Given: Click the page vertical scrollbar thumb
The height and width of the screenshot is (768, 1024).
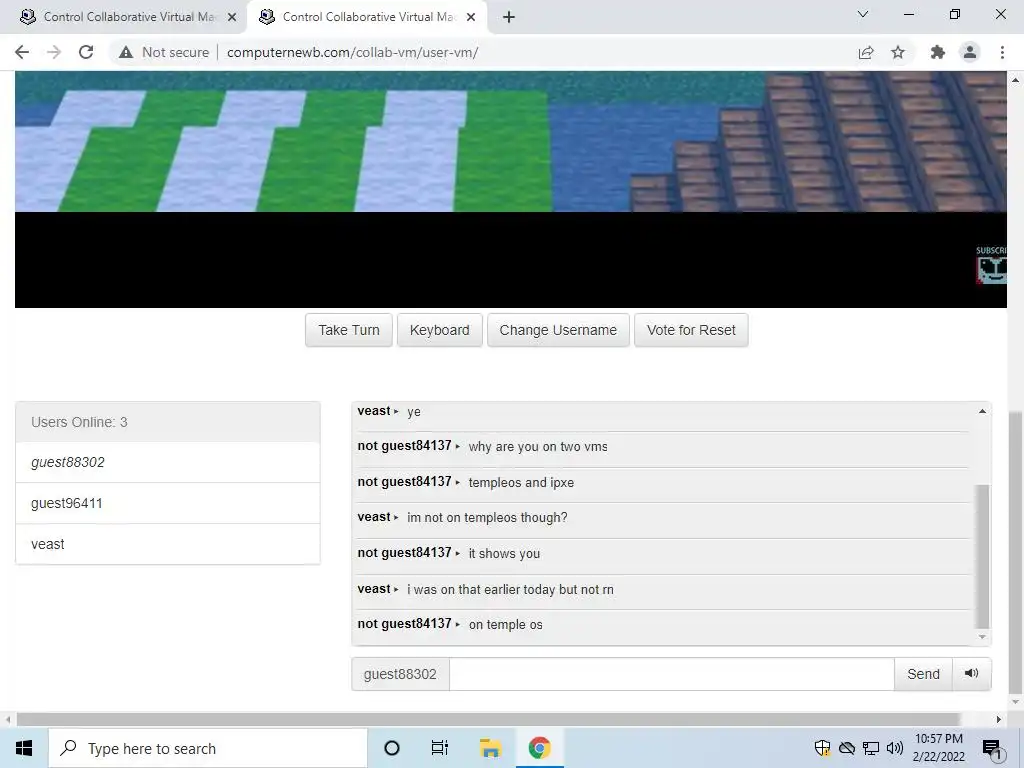Looking at the screenshot, I should (x=1016, y=552).
